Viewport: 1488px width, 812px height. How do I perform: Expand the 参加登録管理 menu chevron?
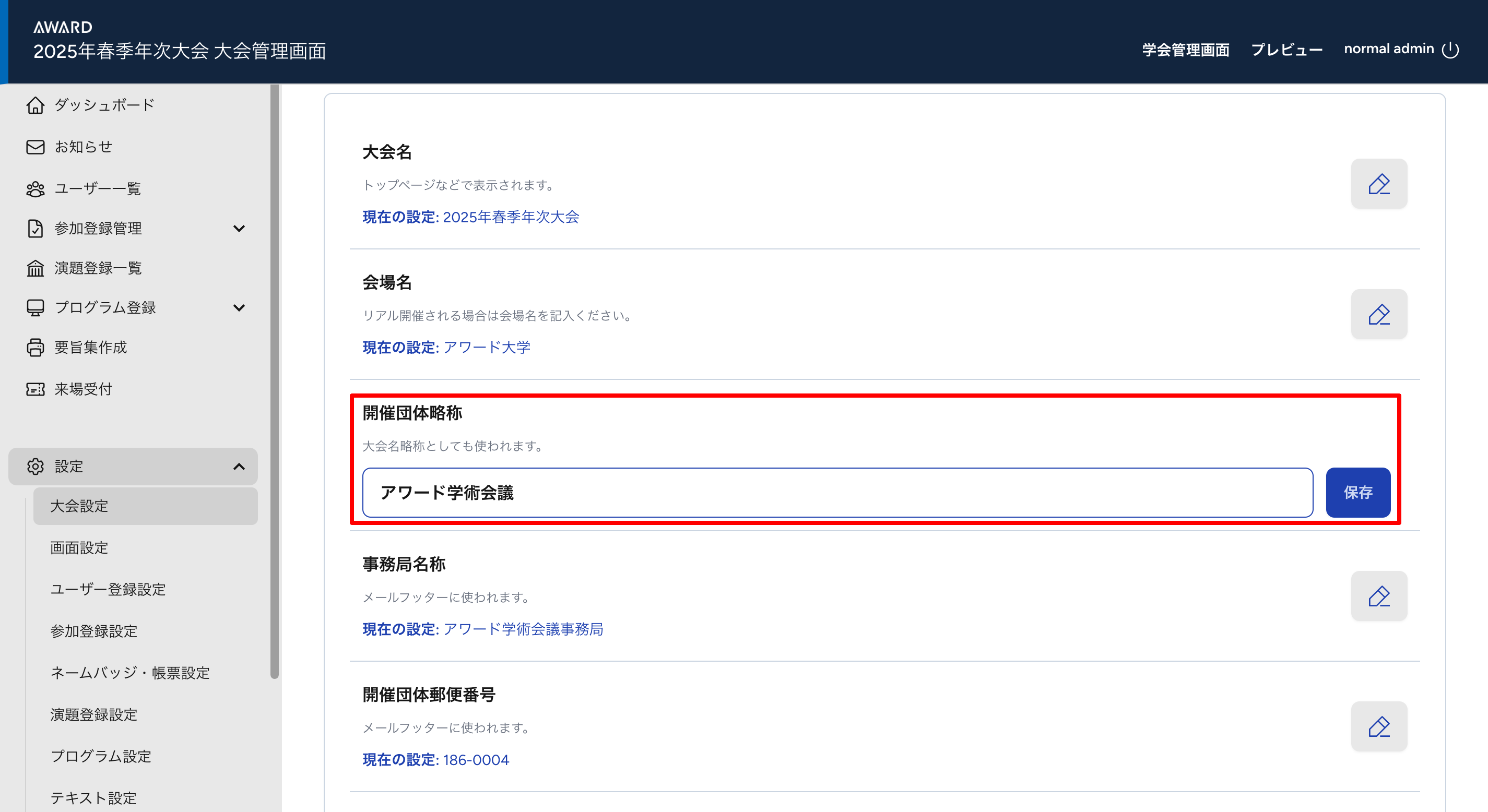(x=239, y=229)
